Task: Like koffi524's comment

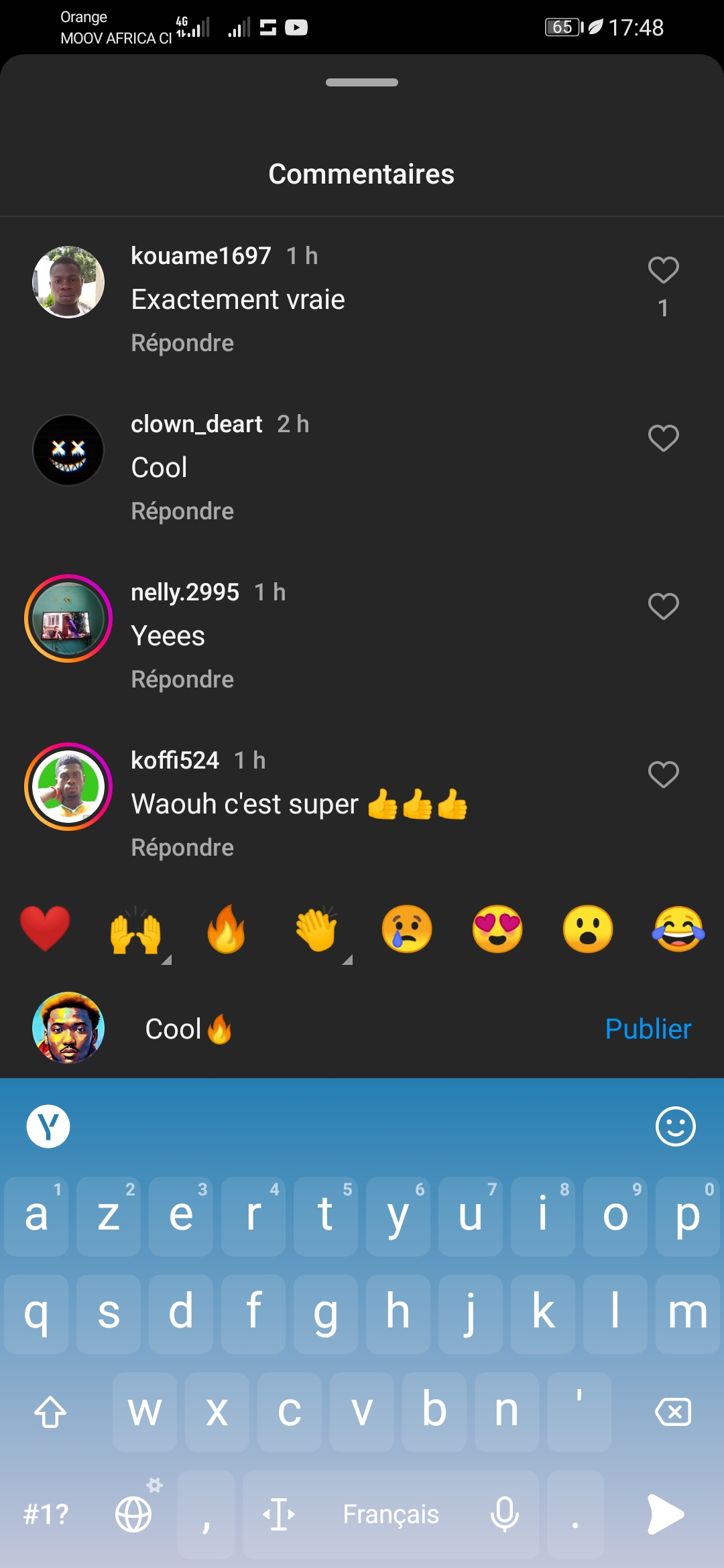Action: pyautogui.click(x=663, y=775)
